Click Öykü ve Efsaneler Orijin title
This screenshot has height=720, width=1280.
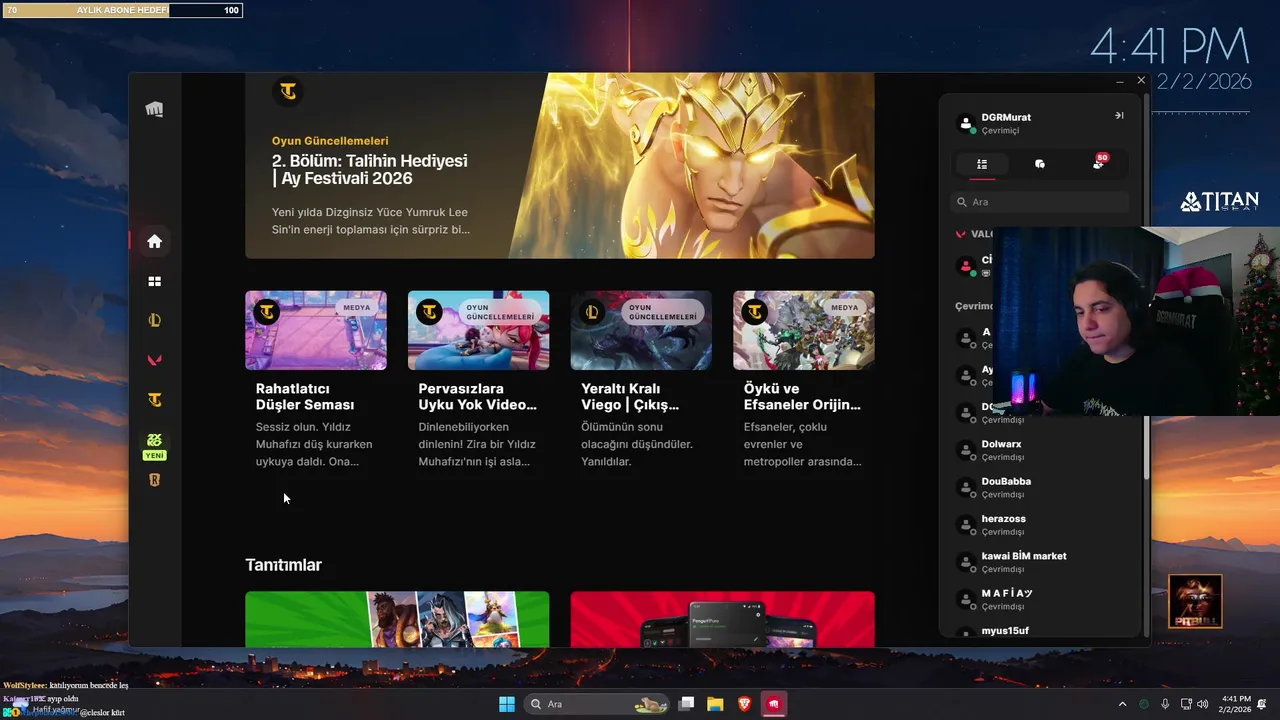[x=802, y=397]
